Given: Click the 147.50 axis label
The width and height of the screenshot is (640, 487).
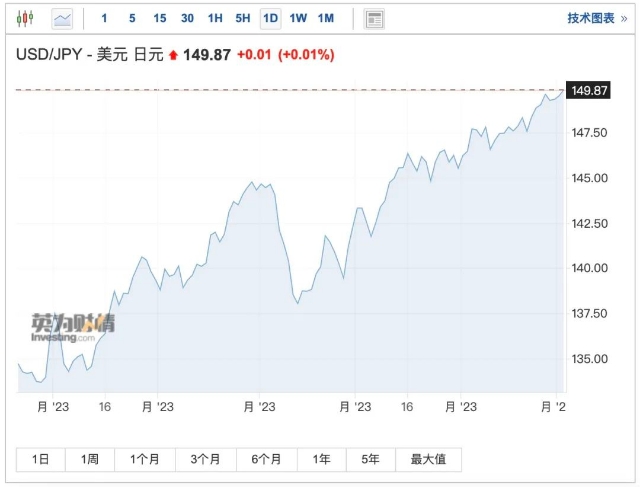Looking at the screenshot, I should 589,133.
